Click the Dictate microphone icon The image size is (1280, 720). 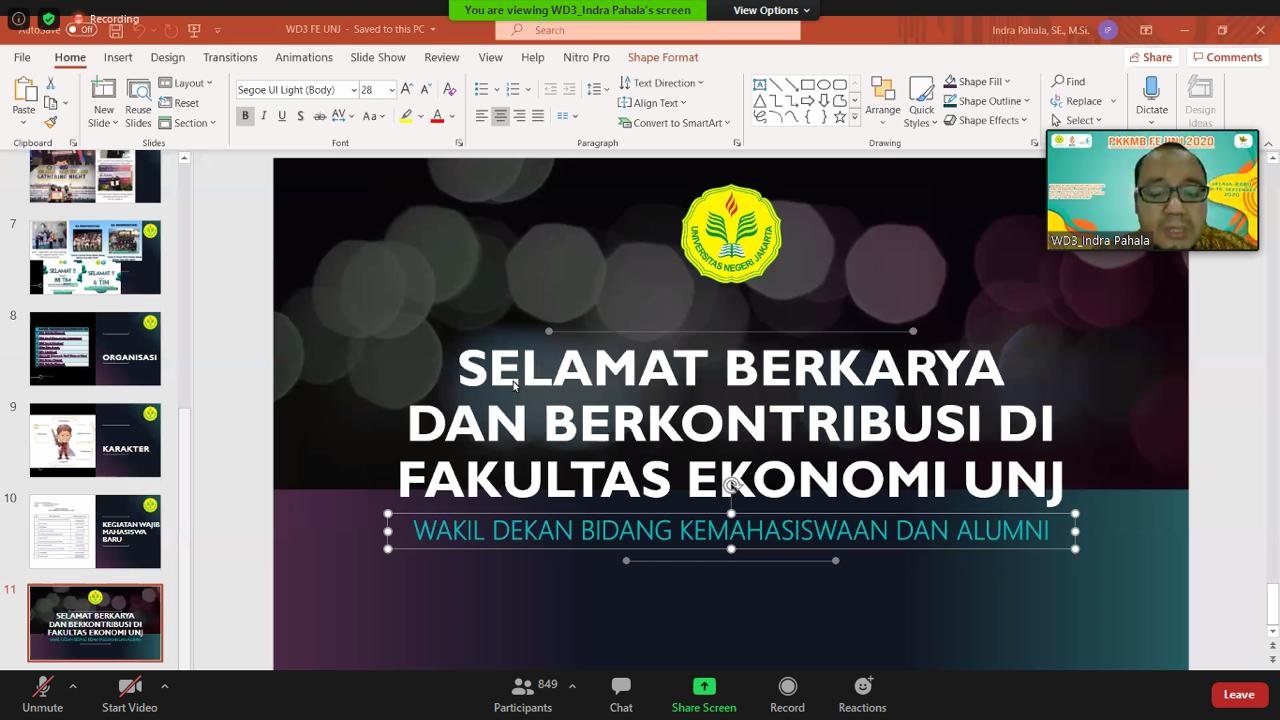pyautogui.click(x=1151, y=90)
